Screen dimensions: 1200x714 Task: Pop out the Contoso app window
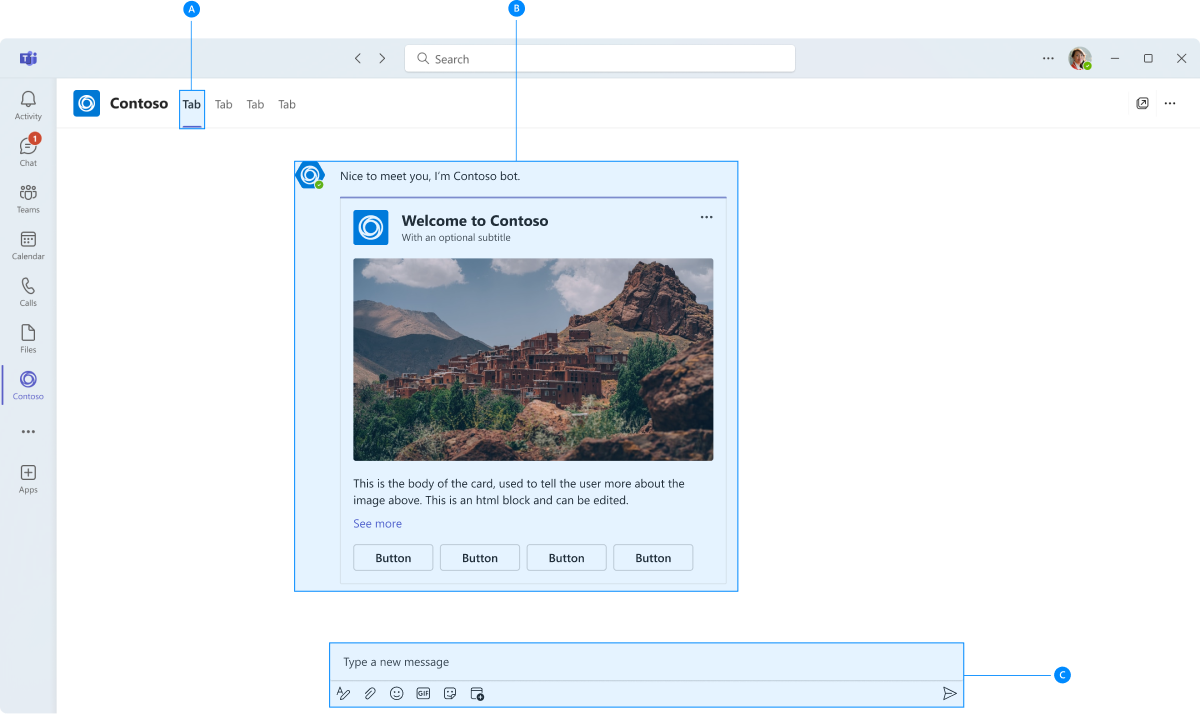(x=1142, y=103)
